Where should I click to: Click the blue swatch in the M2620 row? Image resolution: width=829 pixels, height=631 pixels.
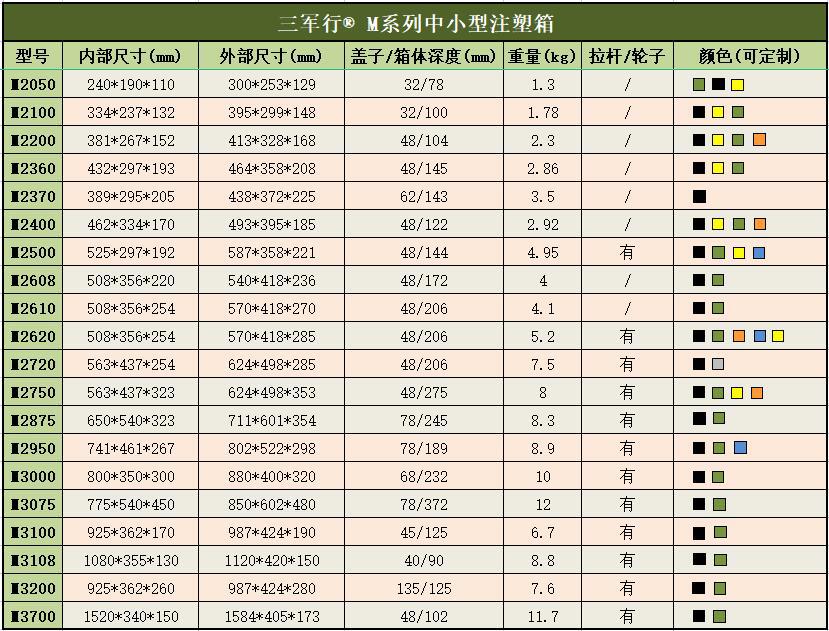760,336
